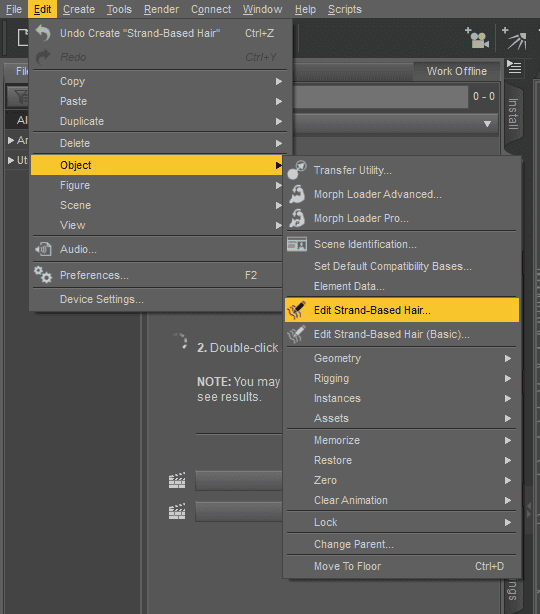
Task: Expand the Rigging submenu
Action: tap(402, 378)
